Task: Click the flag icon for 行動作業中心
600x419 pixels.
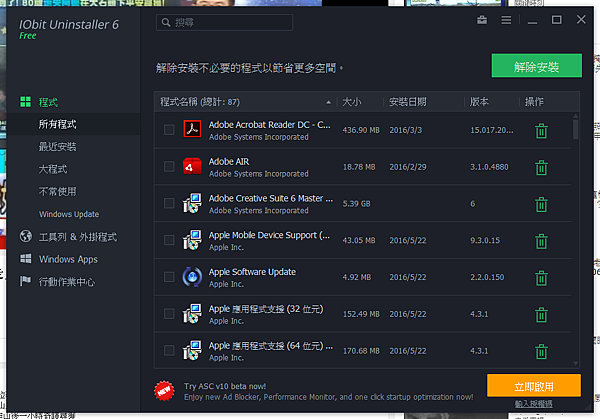Action: 25,281
